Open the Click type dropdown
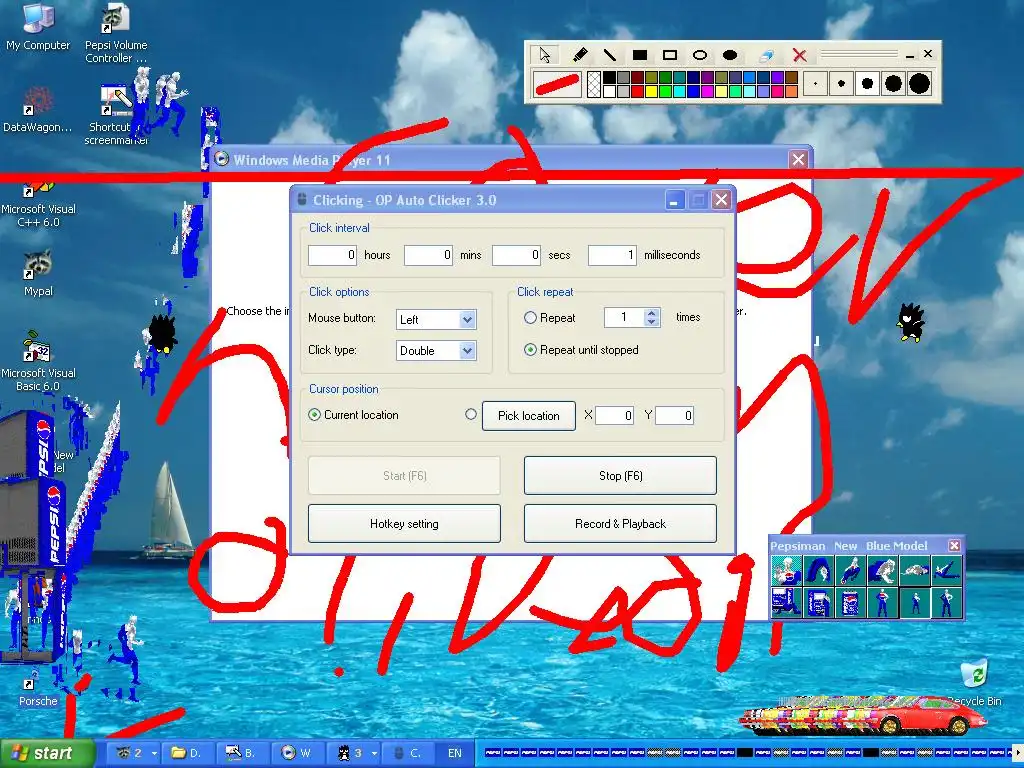This screenshot has width=1024, height=768. pyautogui.click(x=436, y=351)
